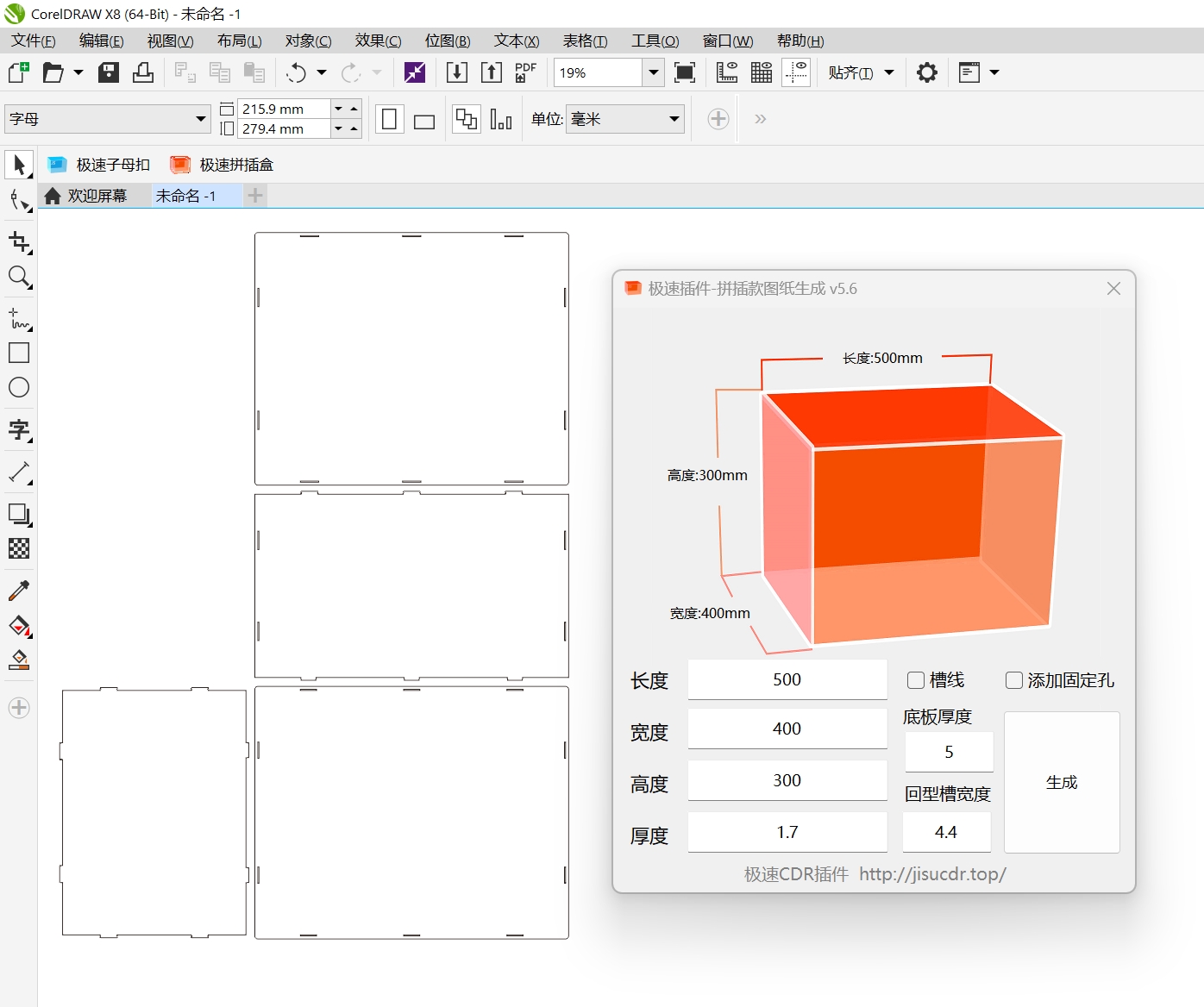Select the Rectangle tool
The height and width of the screenshot is (1007, 1204).
click(x=19, y=353)
